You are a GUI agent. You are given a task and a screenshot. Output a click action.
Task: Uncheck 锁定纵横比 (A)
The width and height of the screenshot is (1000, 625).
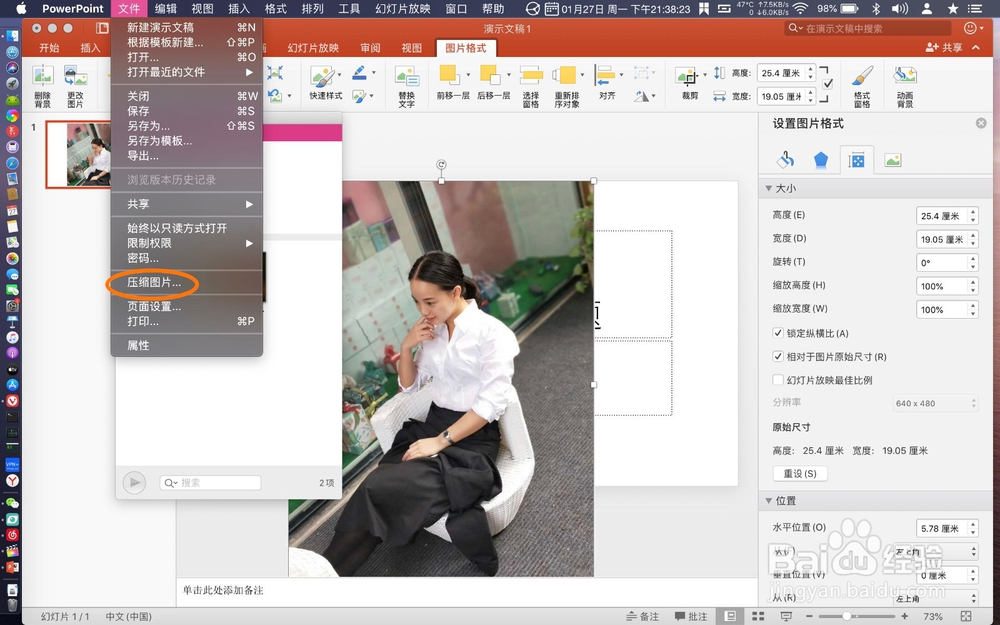click(778, 332)
